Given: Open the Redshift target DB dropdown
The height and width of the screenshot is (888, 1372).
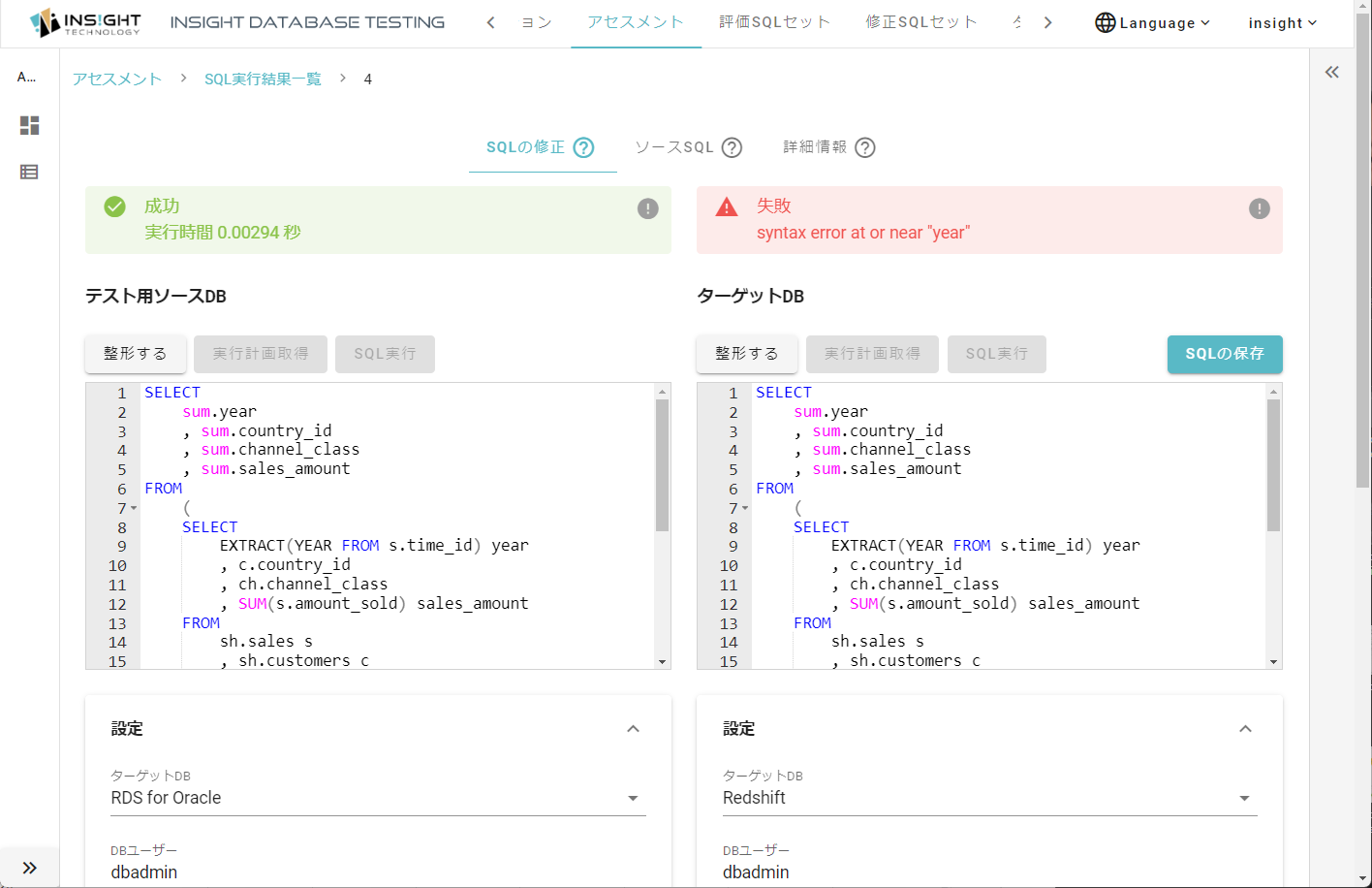Looking at the screenshot, I should pos(989,798).
